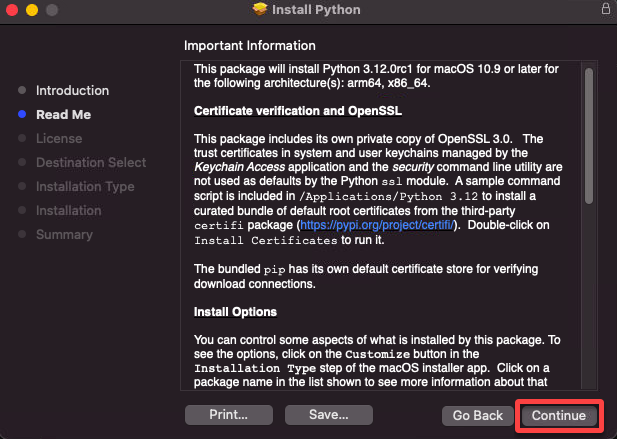Click the Install Options heading text
This screenshot has height=439, width=617.
point(235,312)
